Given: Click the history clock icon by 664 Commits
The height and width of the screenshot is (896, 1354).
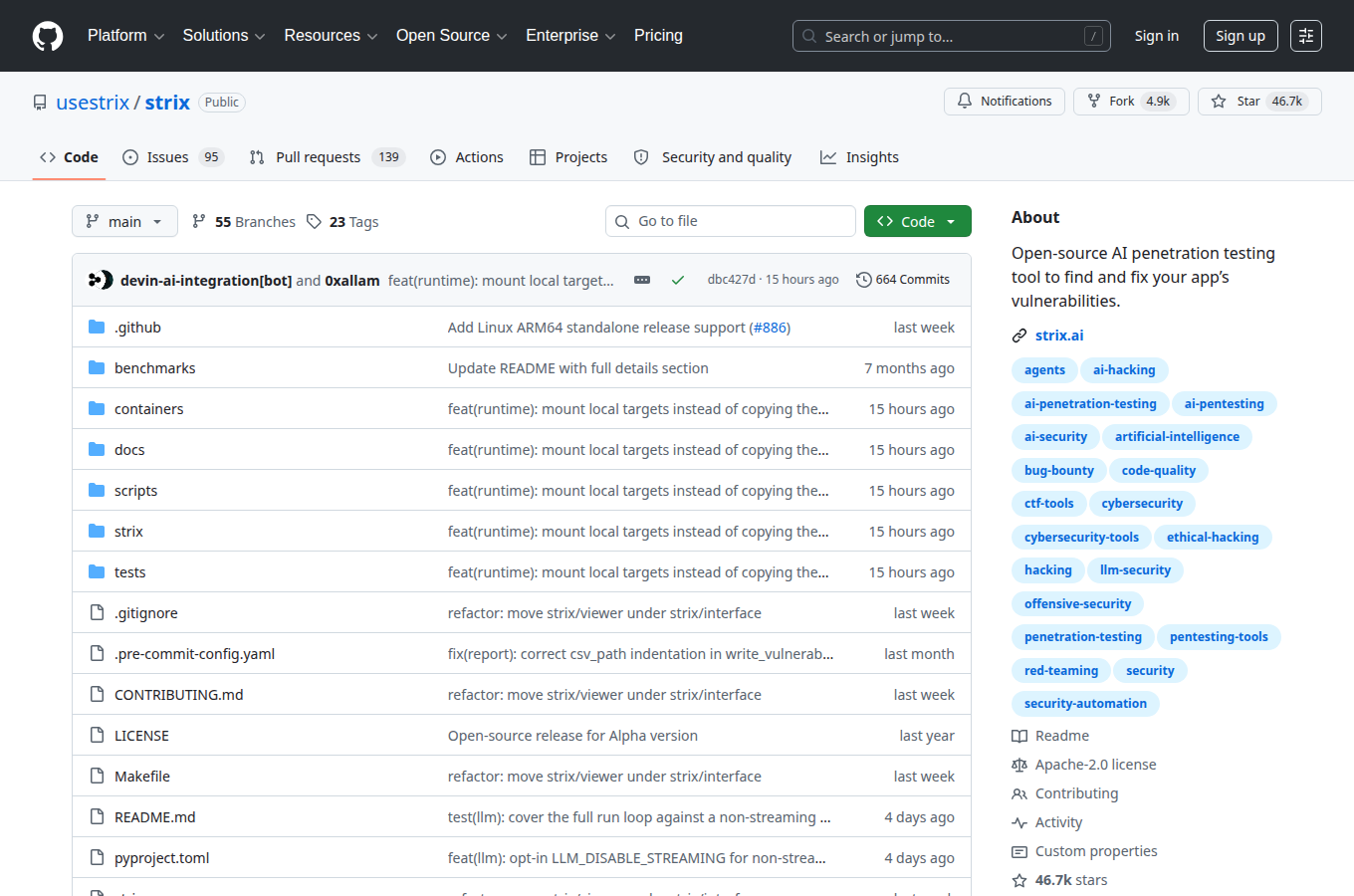Looking at the screenshot, I should coord(864,280).
